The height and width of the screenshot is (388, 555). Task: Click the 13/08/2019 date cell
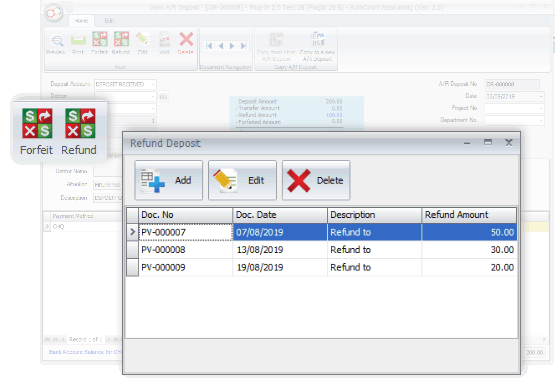pyautogui.click(x=280, y=250)
